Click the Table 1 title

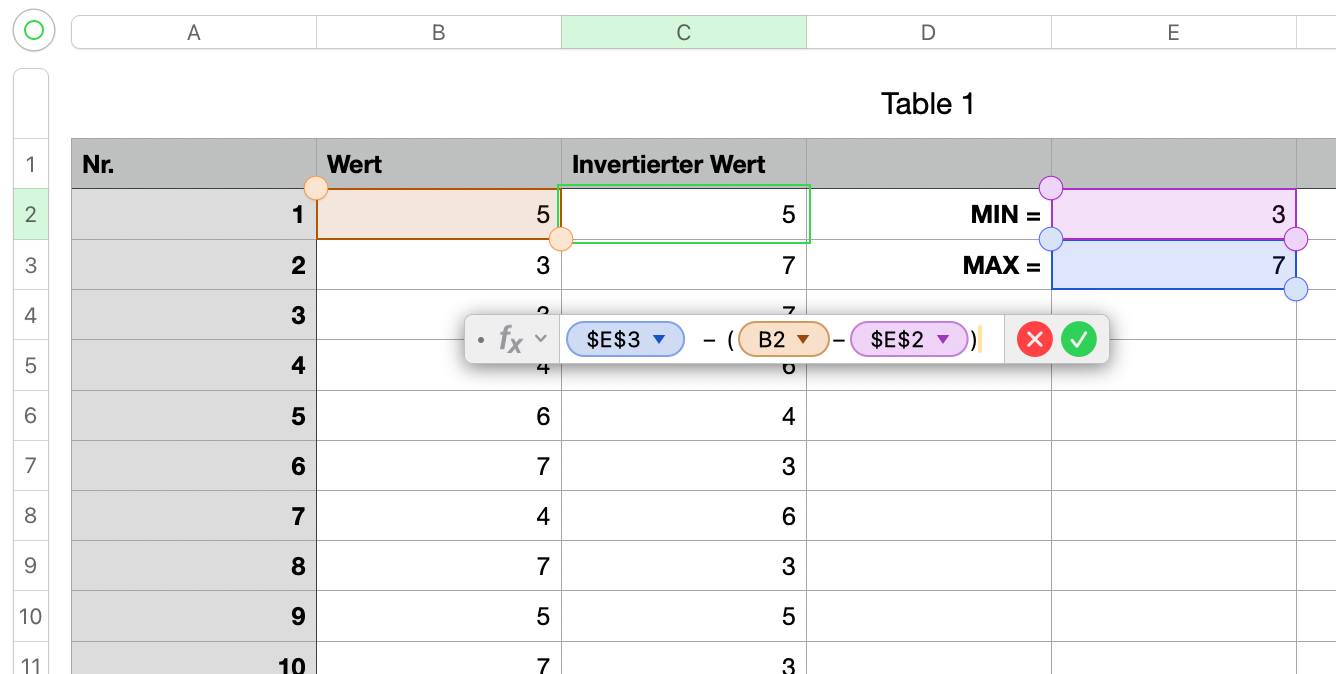tap(927, 103)
